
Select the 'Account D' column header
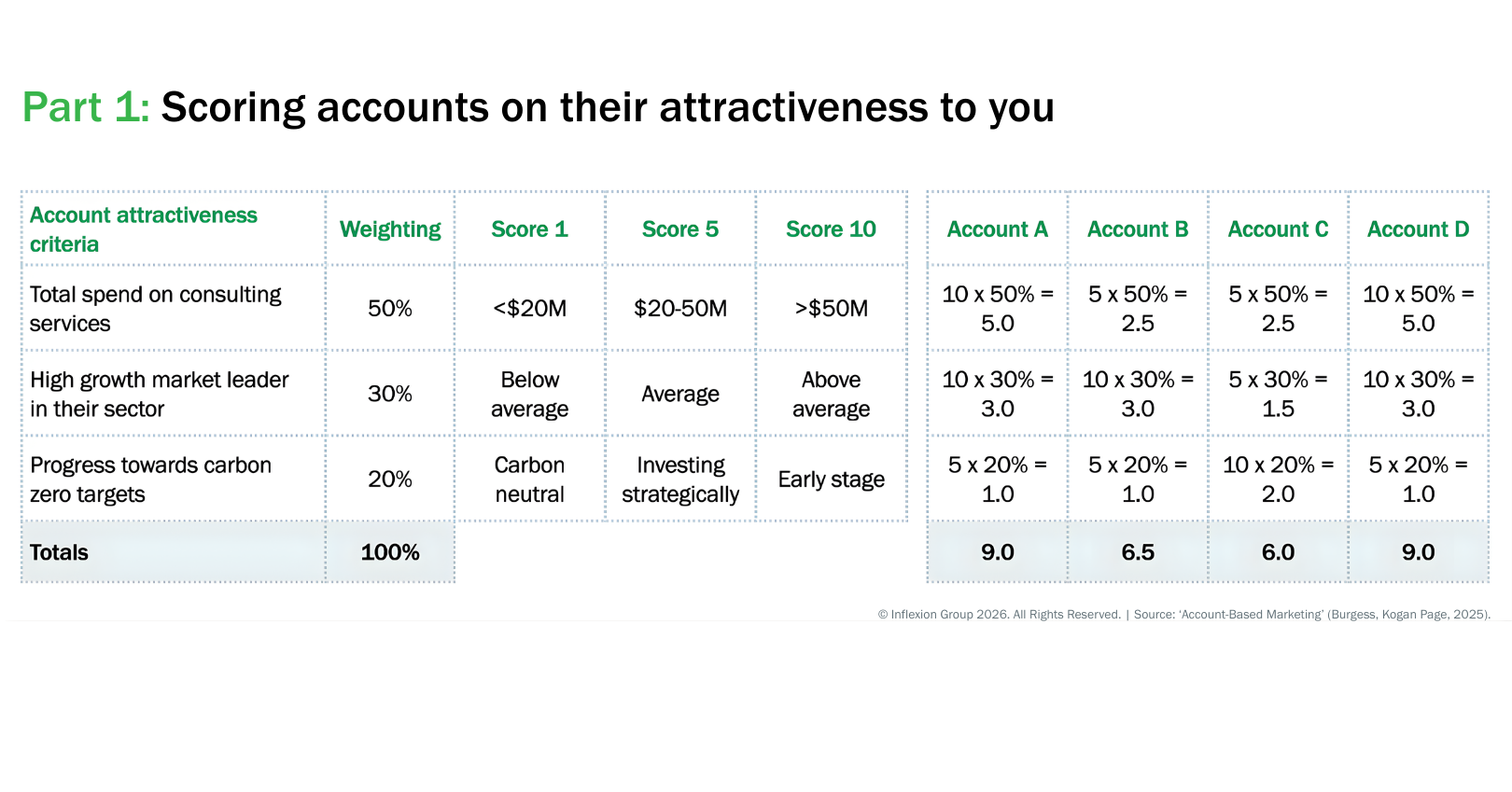point(1418,229)
